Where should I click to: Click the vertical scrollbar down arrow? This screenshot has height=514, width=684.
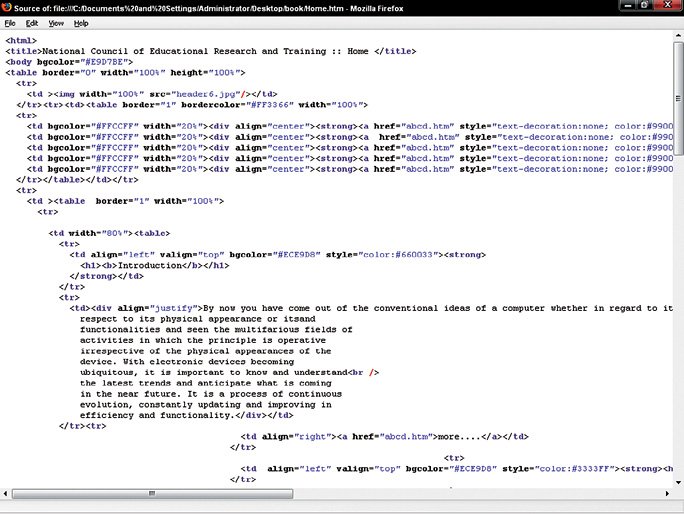[678, 482]
